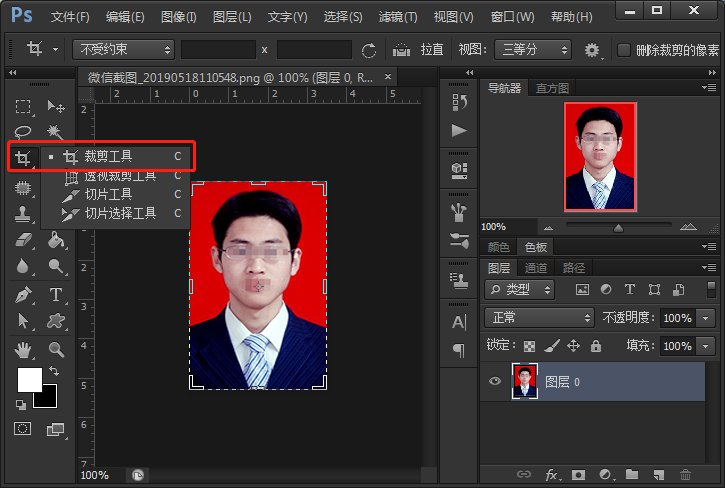Open the 文件(F) menu
Image resolution: width=725 pixels, height=488 pixels.
coord(70,17)
